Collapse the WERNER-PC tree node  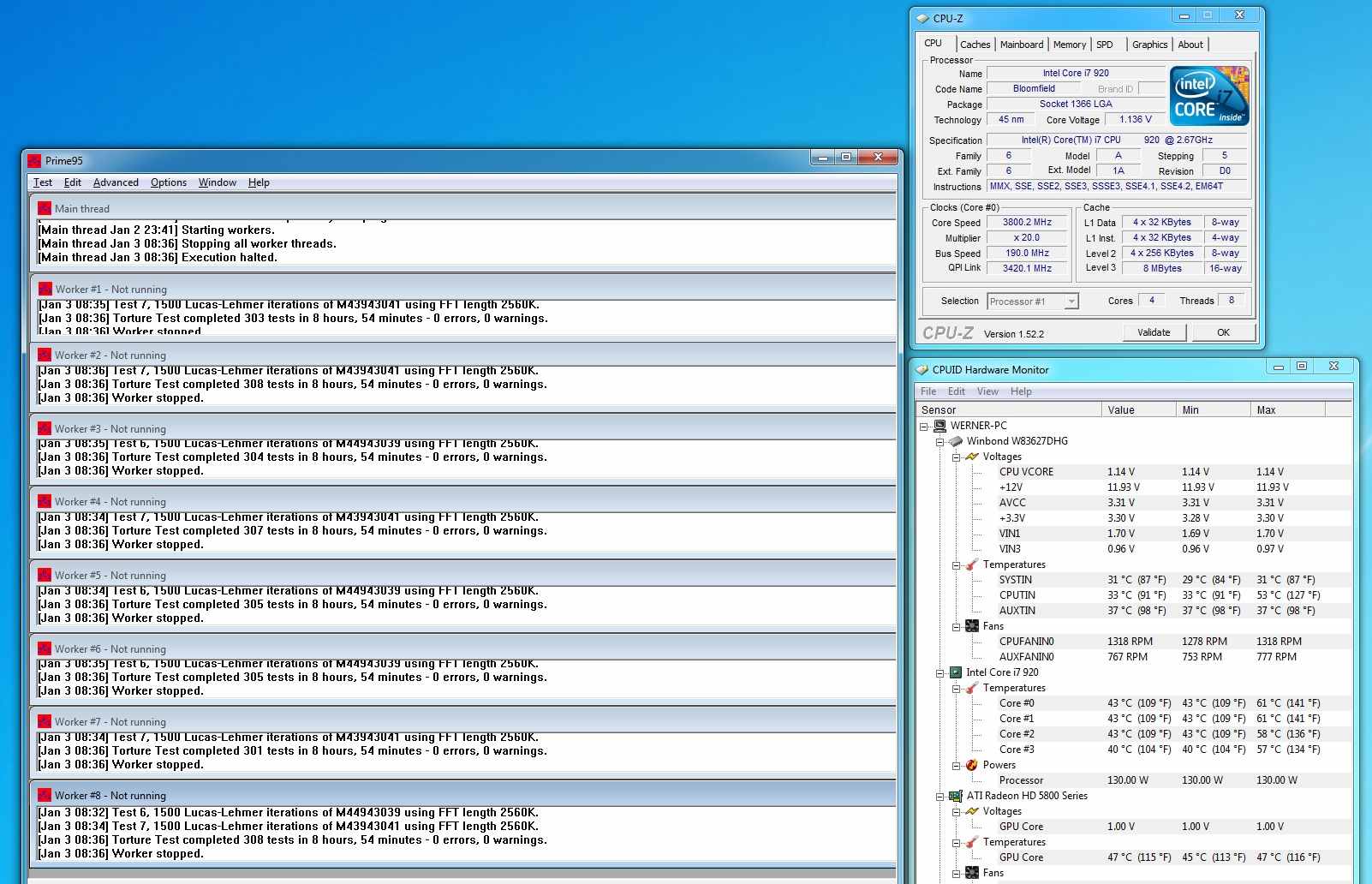pyautogui.click(x=924, y=426)
